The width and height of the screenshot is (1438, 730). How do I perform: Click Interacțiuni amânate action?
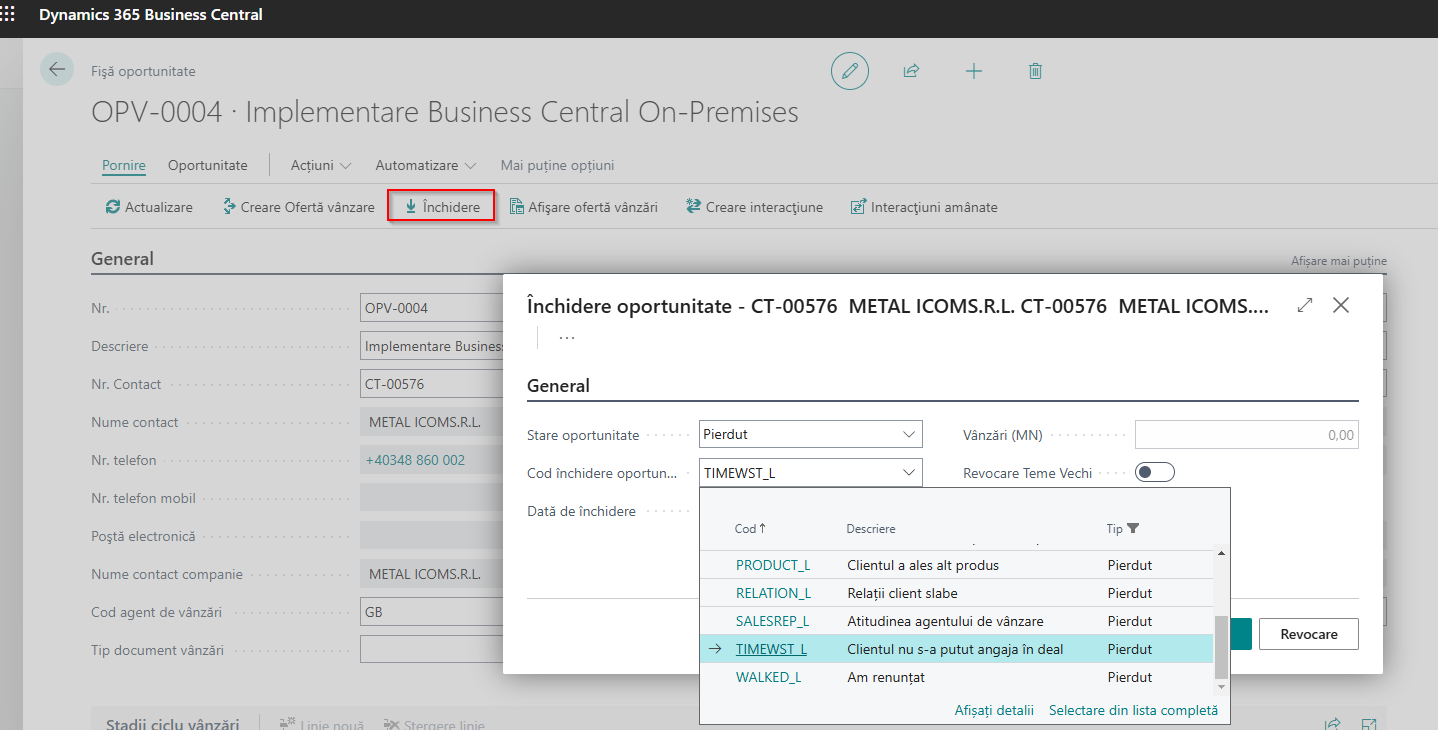pyautogui.click(x=923, y=207)
